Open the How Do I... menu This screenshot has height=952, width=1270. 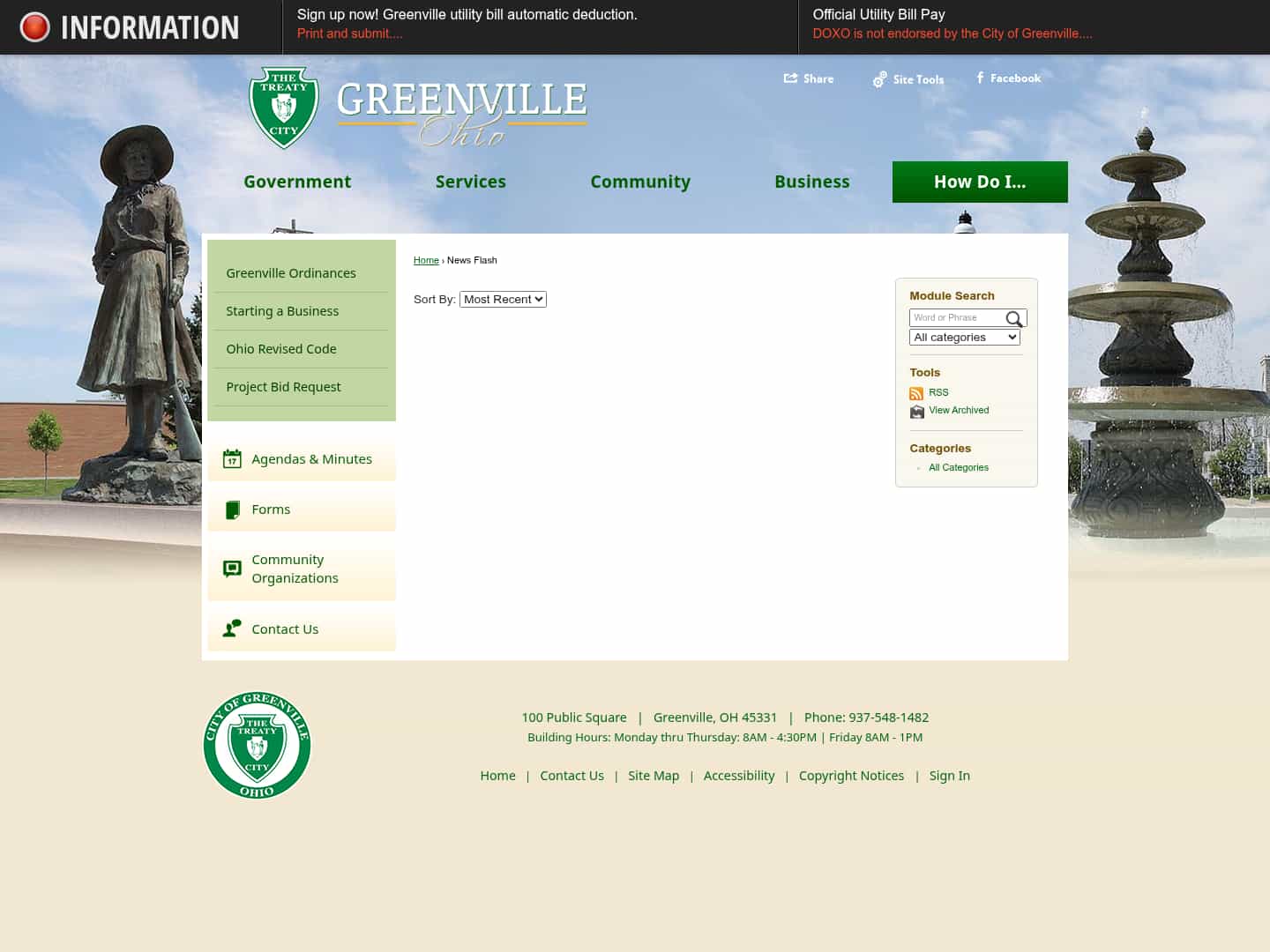click(x=980, y=182)
